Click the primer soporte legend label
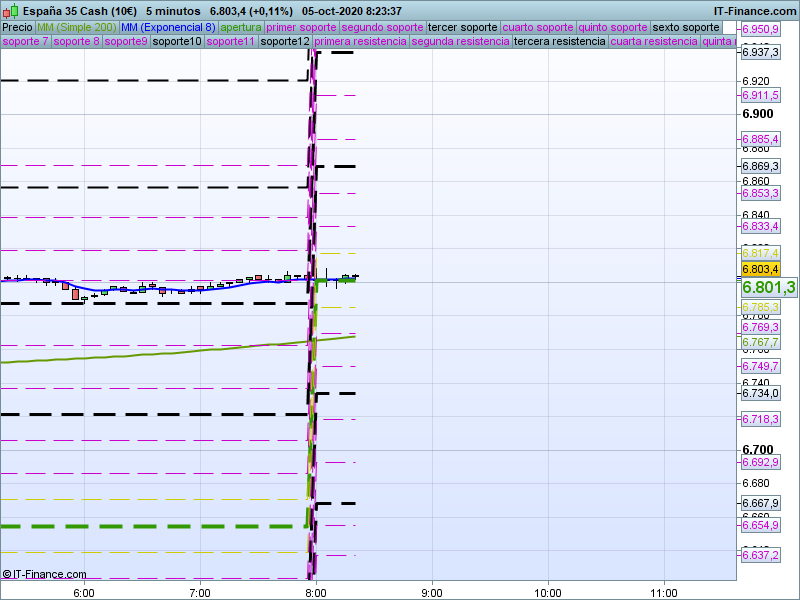 (x=302, y=27)
